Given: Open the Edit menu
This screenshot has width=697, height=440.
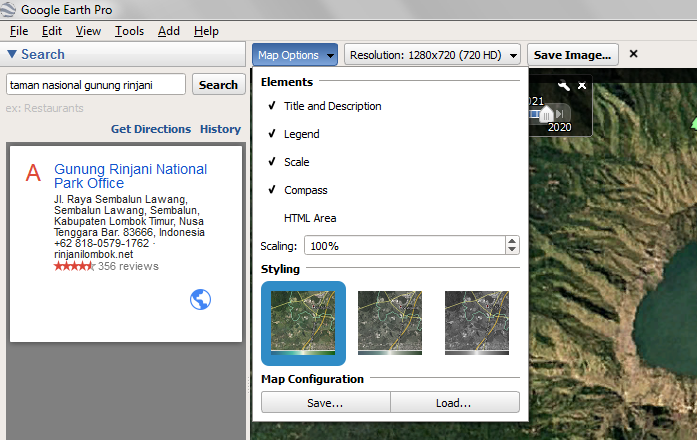Looking at the screenshot, I should tap(52, 31).
